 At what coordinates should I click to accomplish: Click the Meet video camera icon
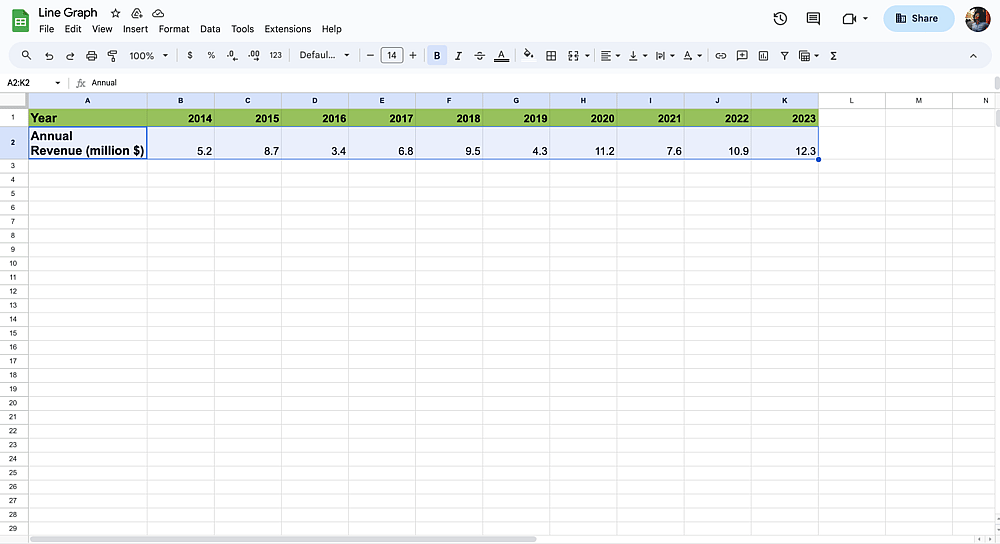(849, 18)
